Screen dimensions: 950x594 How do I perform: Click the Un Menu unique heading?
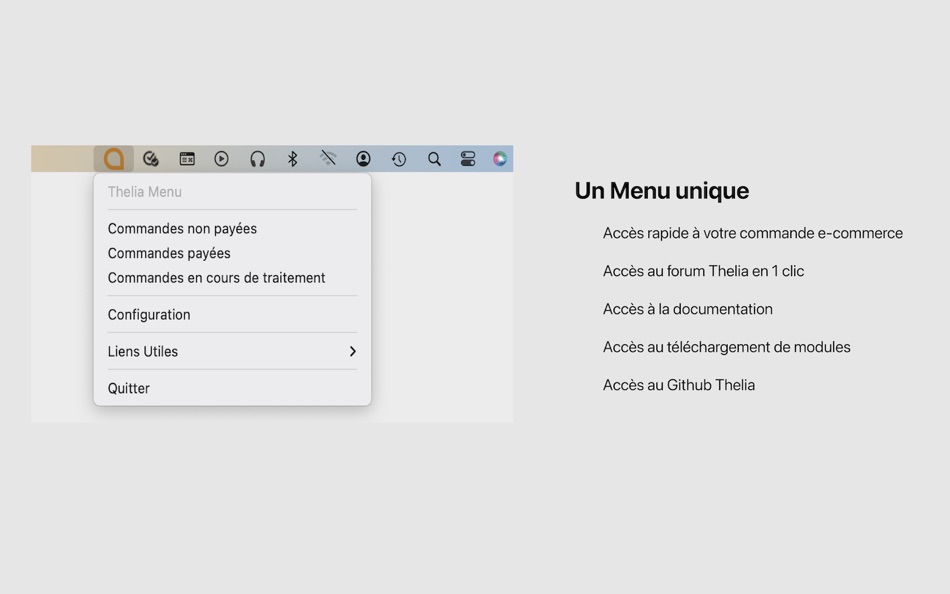(x=662, y=191)
